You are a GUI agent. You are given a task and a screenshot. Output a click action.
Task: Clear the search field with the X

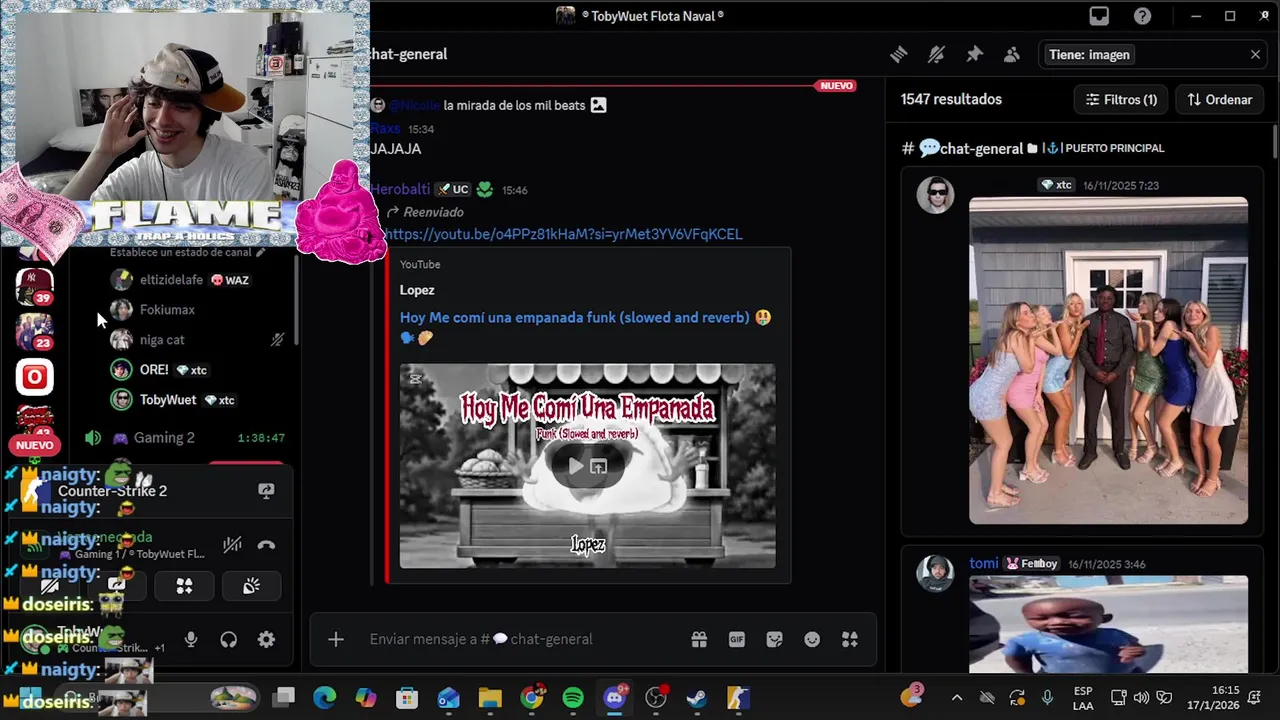(x=1255, y=55)
